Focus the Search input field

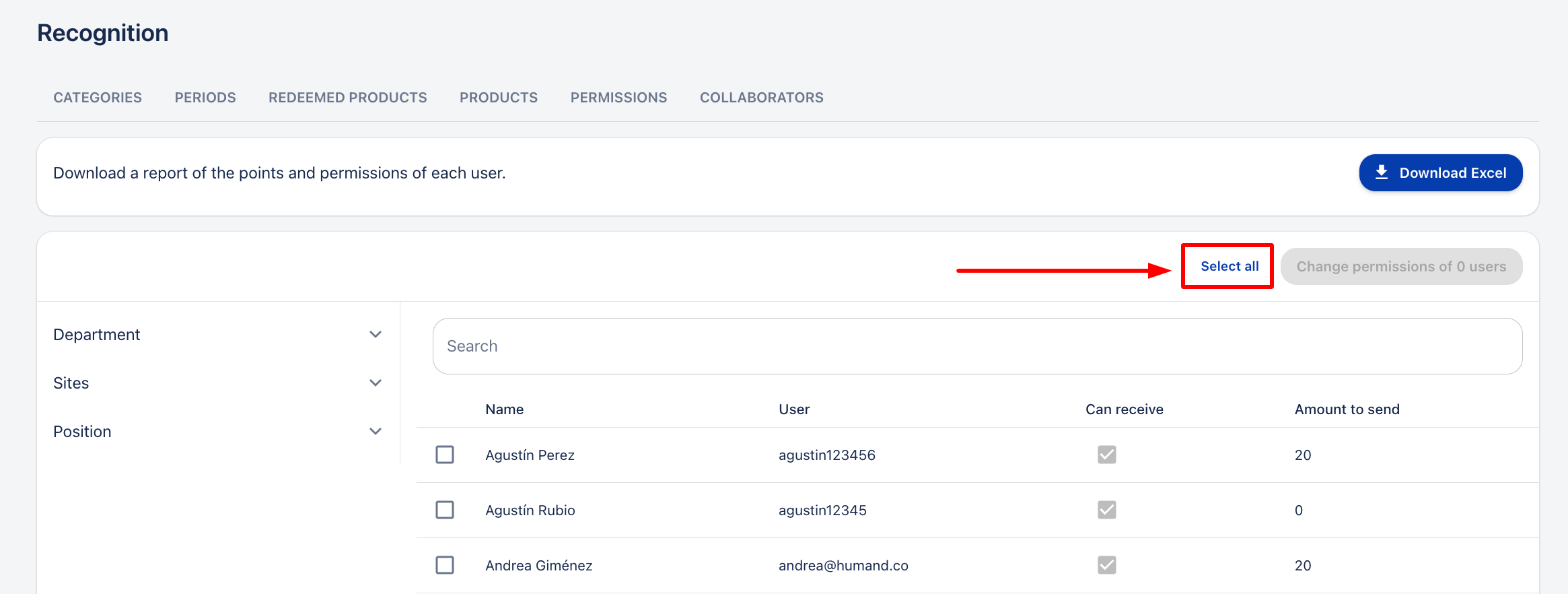pyautogui.click(x=977, y=346)
